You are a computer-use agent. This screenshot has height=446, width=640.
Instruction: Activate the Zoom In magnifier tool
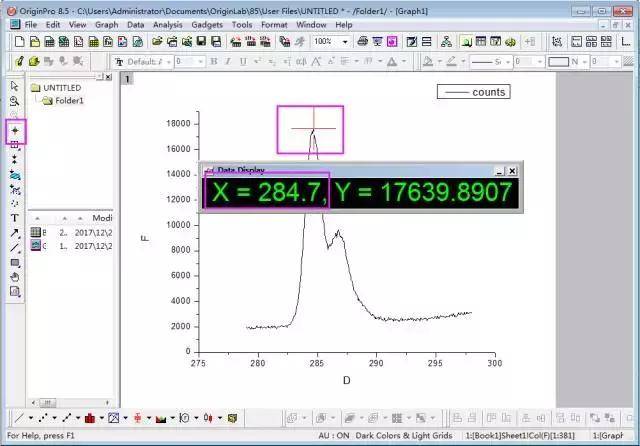15,101
